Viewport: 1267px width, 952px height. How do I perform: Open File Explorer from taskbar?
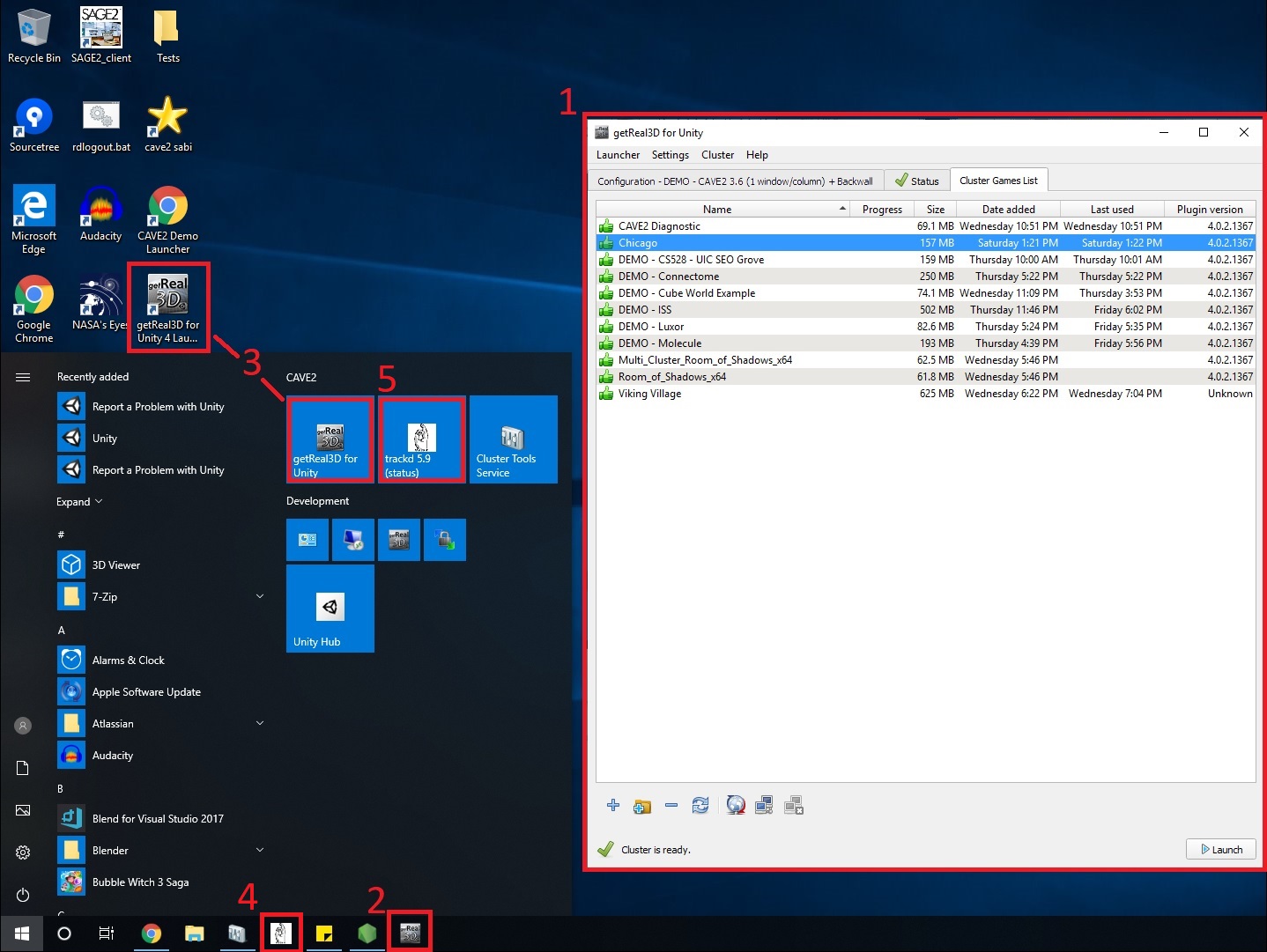195,934
